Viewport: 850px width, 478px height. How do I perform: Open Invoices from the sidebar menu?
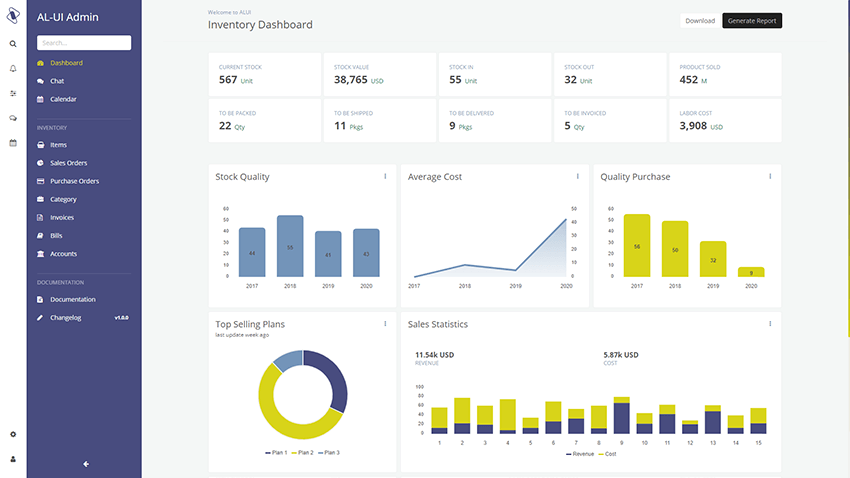pyautogui.click(x=62, y=217)
